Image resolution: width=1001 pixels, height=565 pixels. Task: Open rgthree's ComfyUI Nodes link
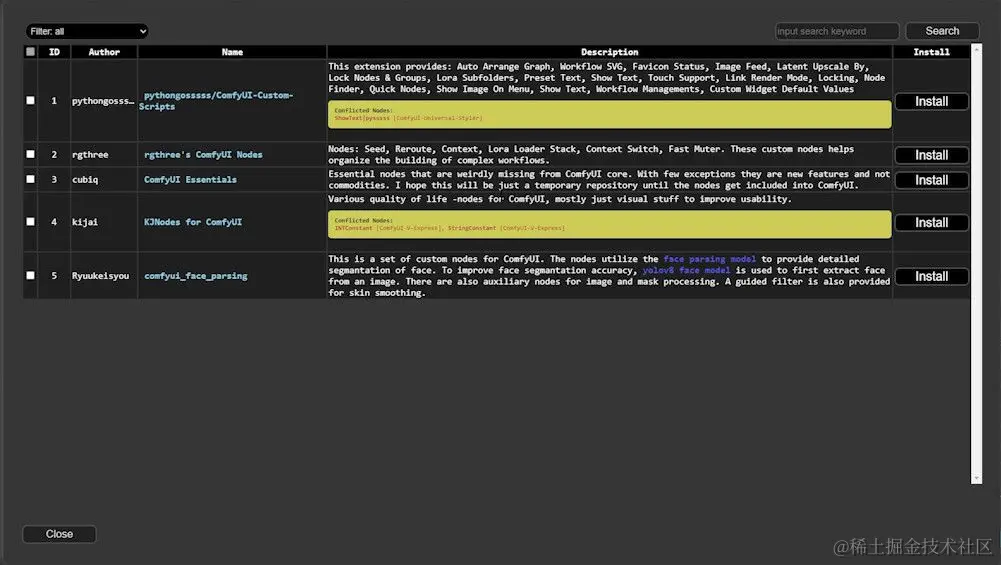tap(203, 154)
